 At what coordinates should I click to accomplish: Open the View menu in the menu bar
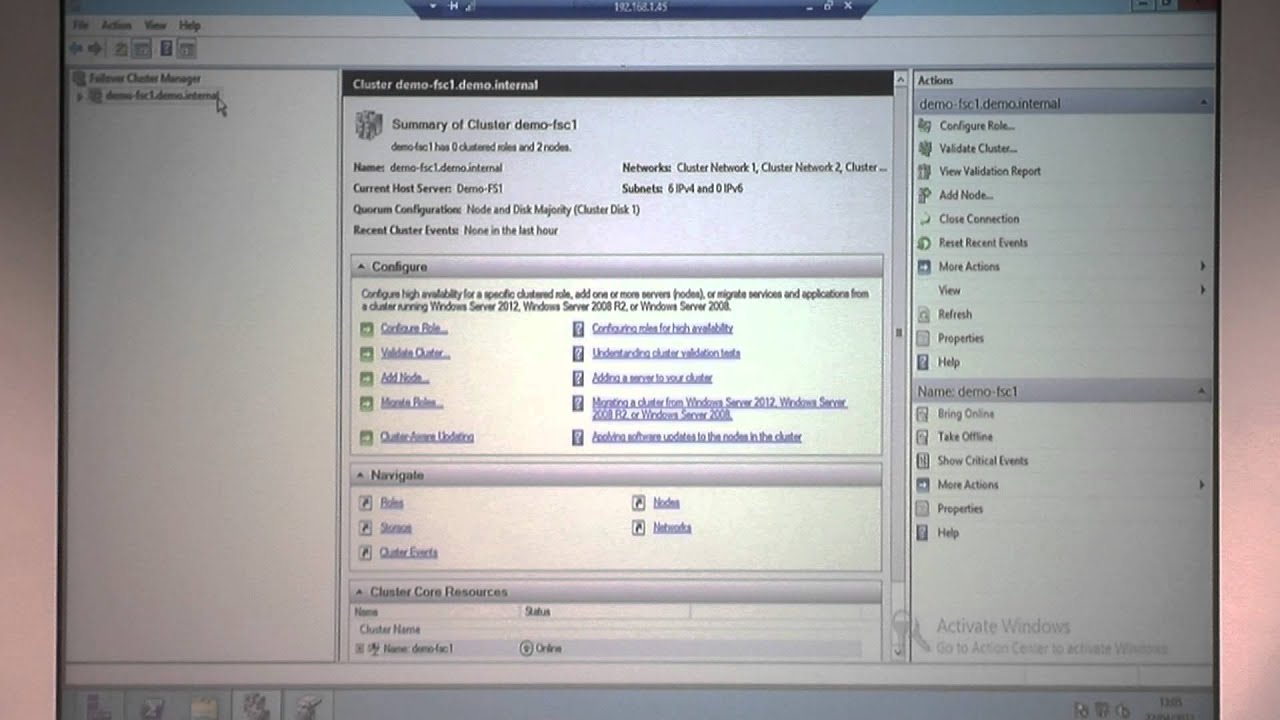click(155, 25)
